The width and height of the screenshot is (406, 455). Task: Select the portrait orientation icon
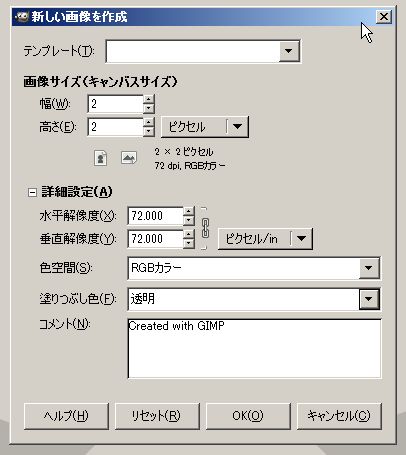click(x=100, y=158)
